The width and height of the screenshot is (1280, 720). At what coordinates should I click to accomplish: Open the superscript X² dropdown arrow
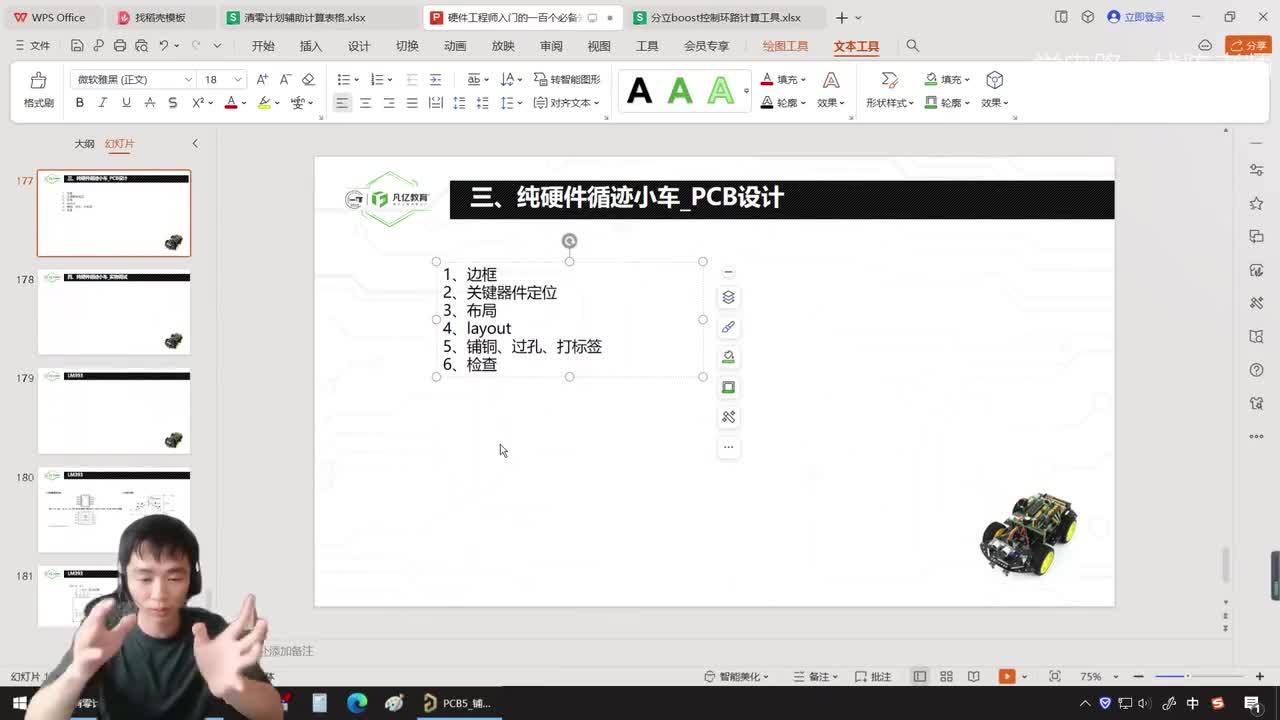point(210,103)
